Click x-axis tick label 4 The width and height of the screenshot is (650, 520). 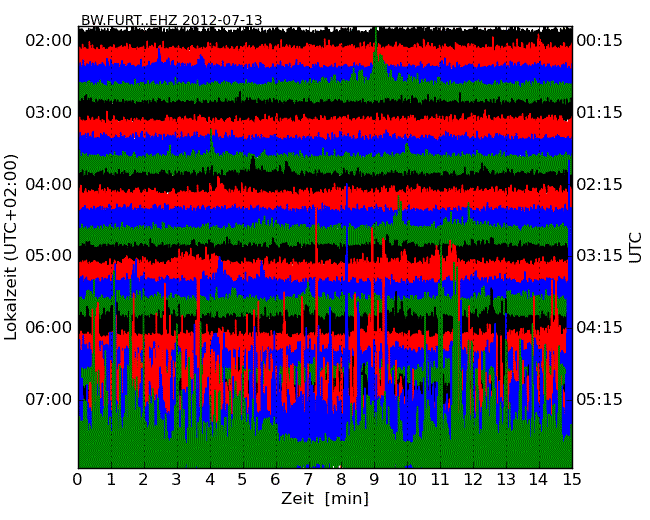pos(210,479)
